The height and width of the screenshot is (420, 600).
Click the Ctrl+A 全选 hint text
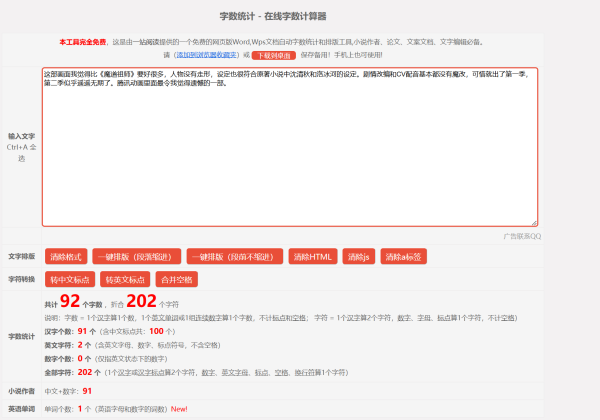[x=21, y=153]
